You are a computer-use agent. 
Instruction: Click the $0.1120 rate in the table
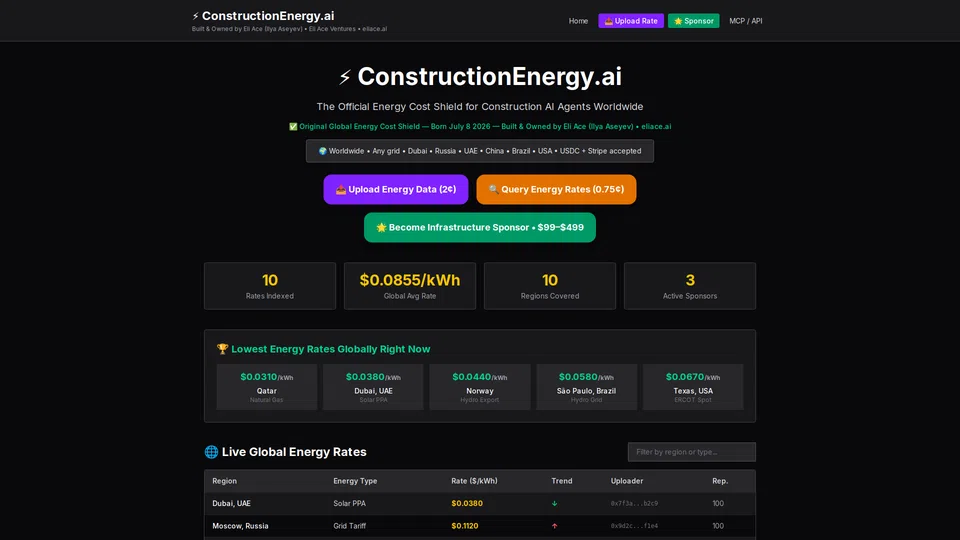point(465,526)
